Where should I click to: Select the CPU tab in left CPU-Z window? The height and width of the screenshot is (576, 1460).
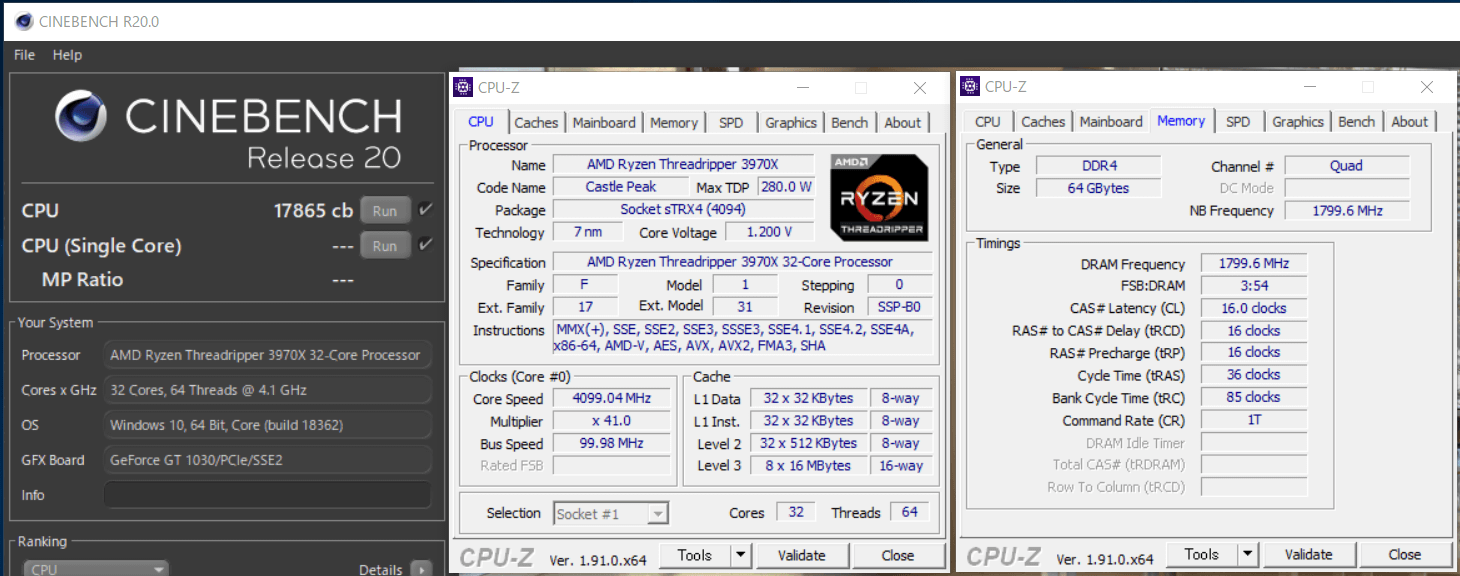point(481,122)
